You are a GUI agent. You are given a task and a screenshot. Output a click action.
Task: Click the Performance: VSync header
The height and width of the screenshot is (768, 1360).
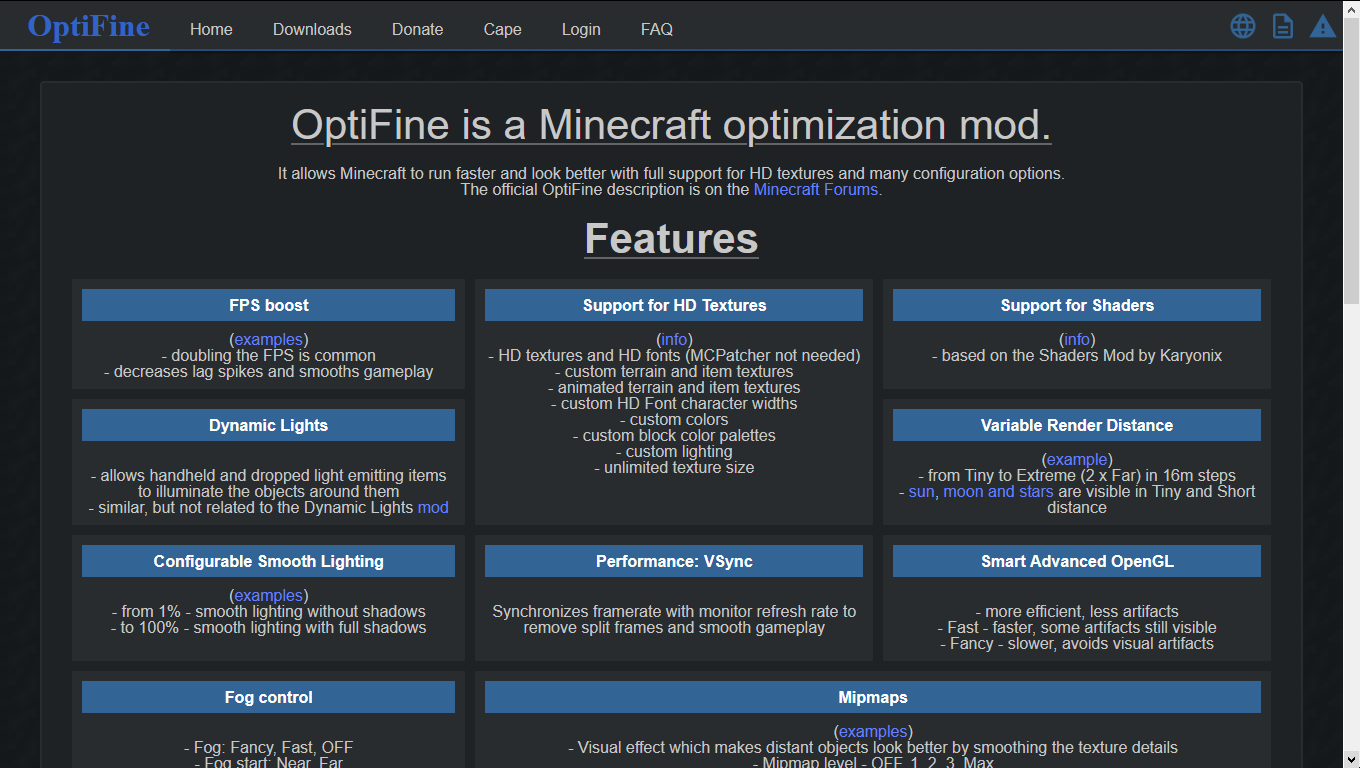pos(674,561)
